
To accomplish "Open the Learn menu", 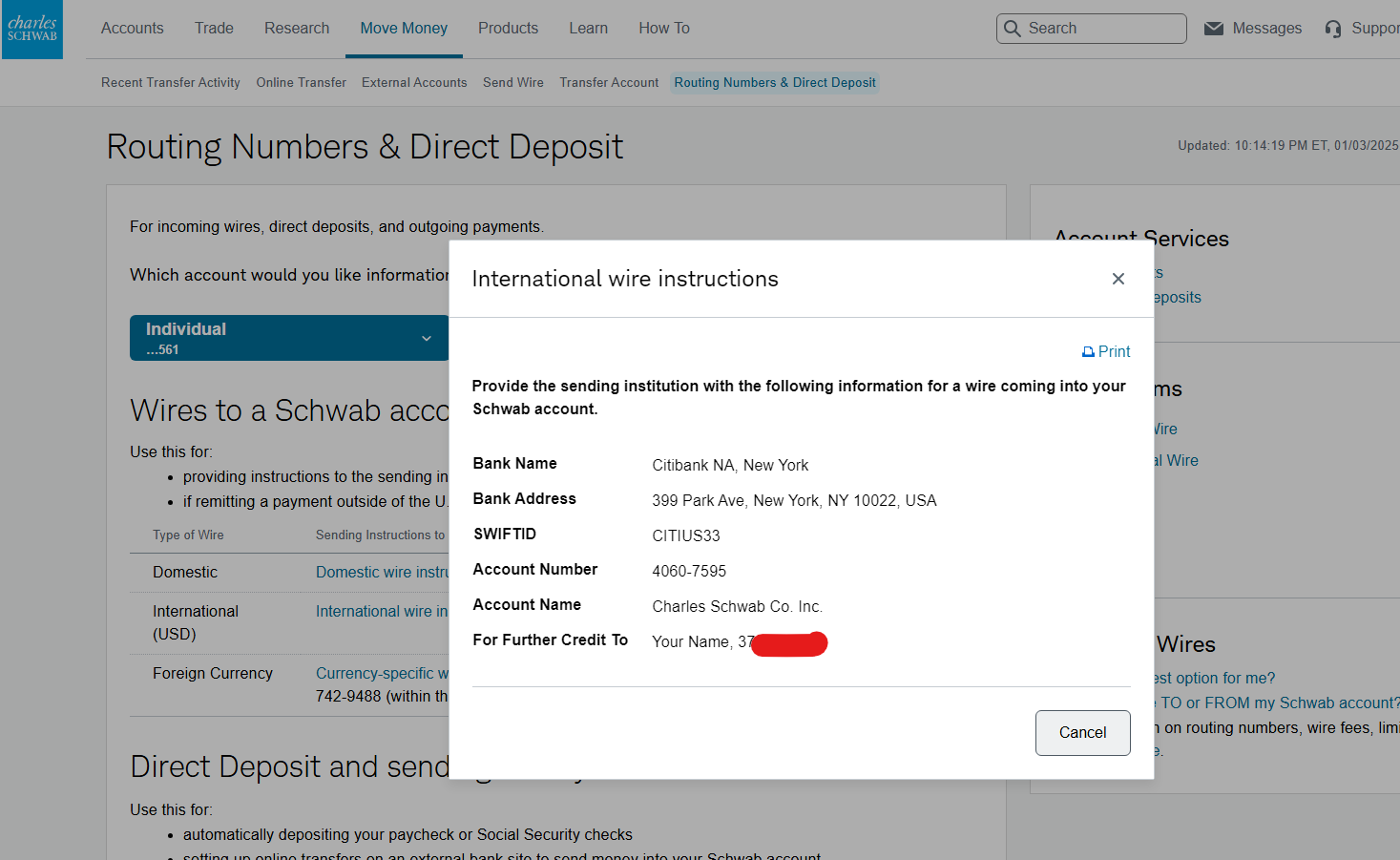I will coord(588,29).
